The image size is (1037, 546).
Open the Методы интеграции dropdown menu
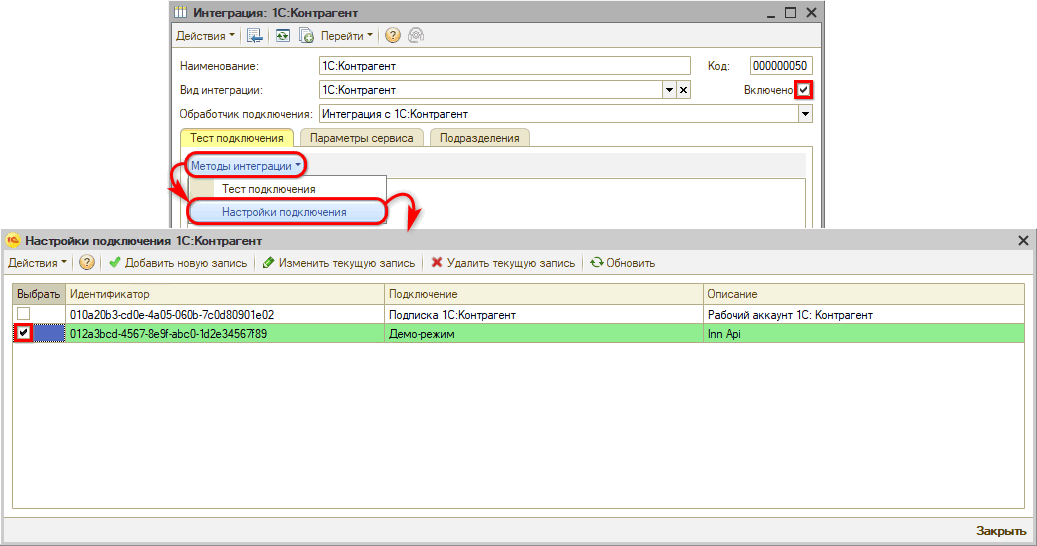[x=246, y=166]
